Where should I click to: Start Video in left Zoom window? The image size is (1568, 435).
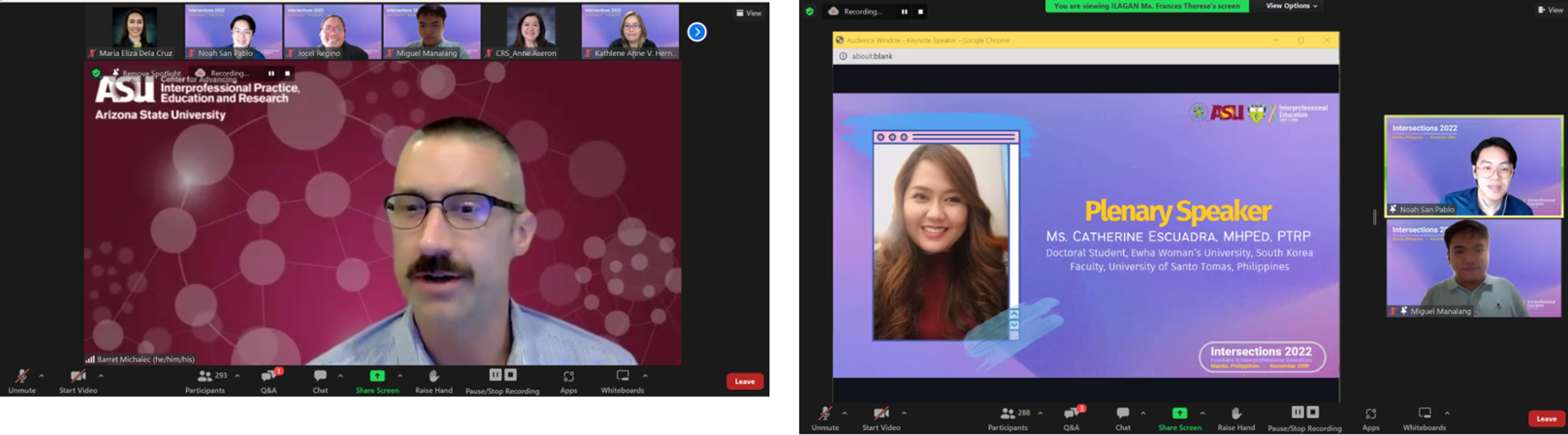[78, 381]
